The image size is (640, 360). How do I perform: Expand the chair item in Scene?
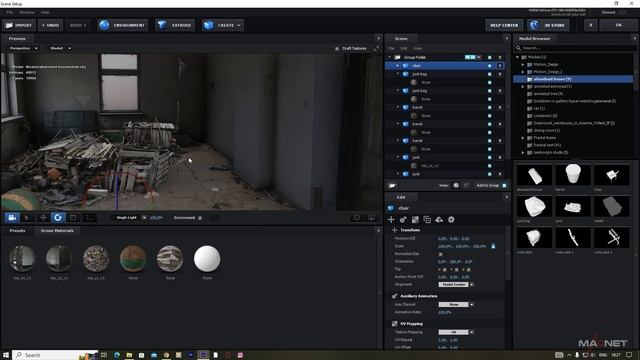pyautogui.click(x=398, y=66)
